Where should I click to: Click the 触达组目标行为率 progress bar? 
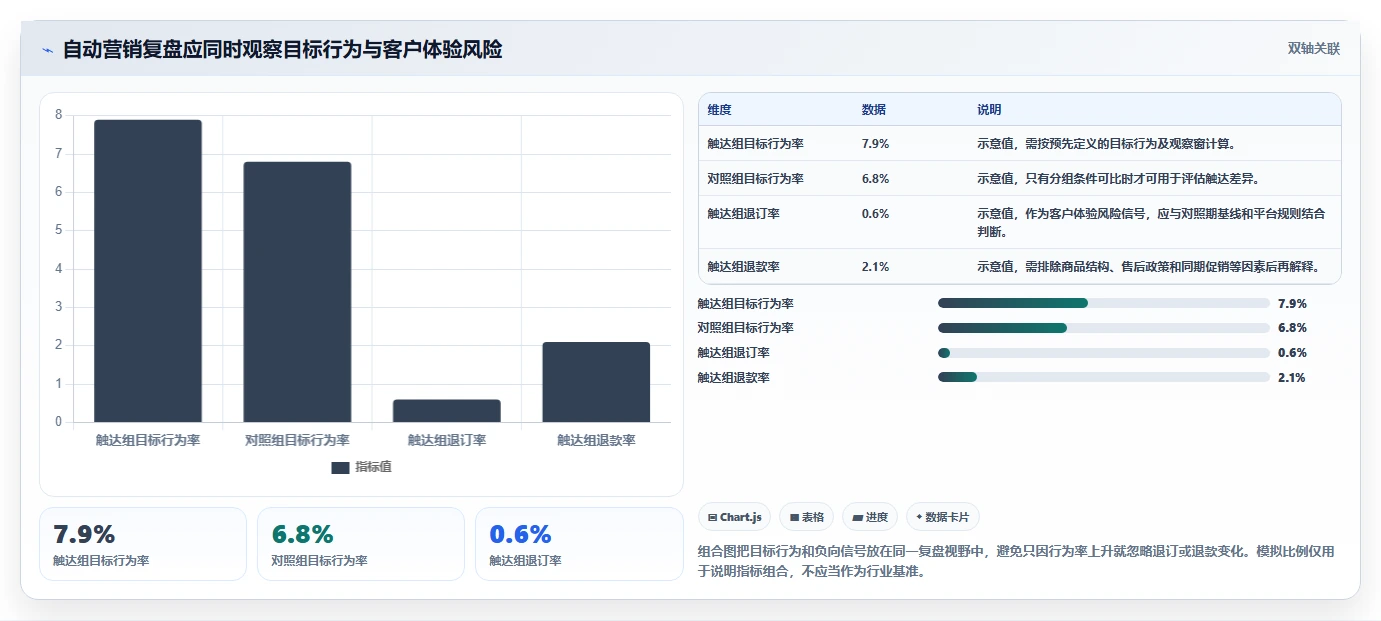pyautogui.click(x=1104, y=303)
